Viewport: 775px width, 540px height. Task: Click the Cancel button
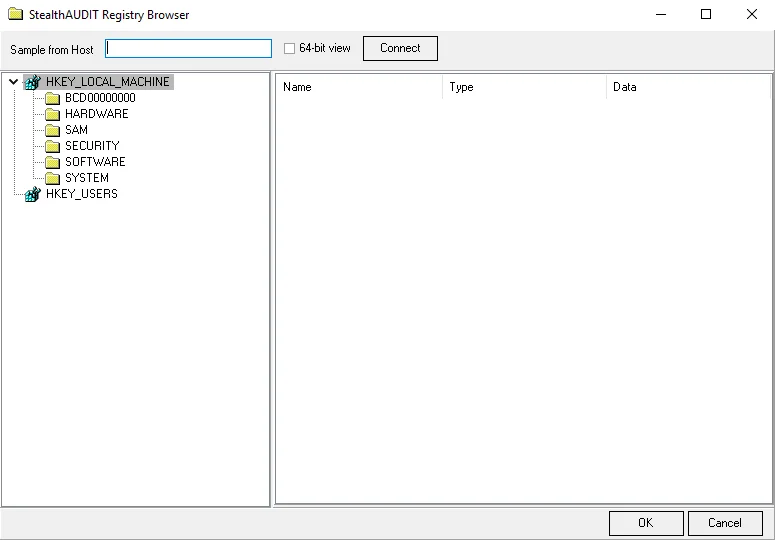click(725, 523)
